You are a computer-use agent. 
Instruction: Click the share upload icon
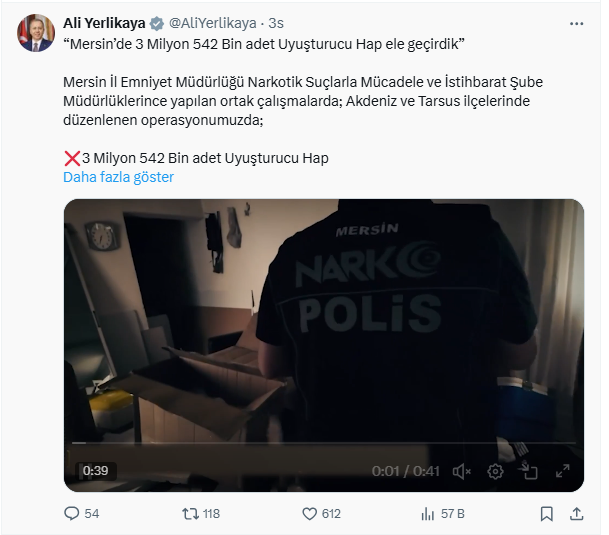577,514
